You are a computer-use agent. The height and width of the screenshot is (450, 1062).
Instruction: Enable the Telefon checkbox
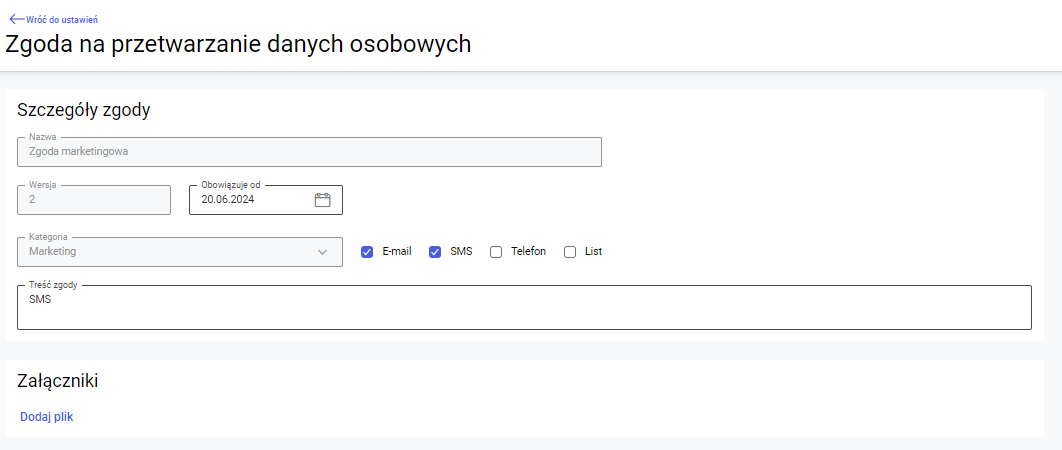[x=496, y=252]
